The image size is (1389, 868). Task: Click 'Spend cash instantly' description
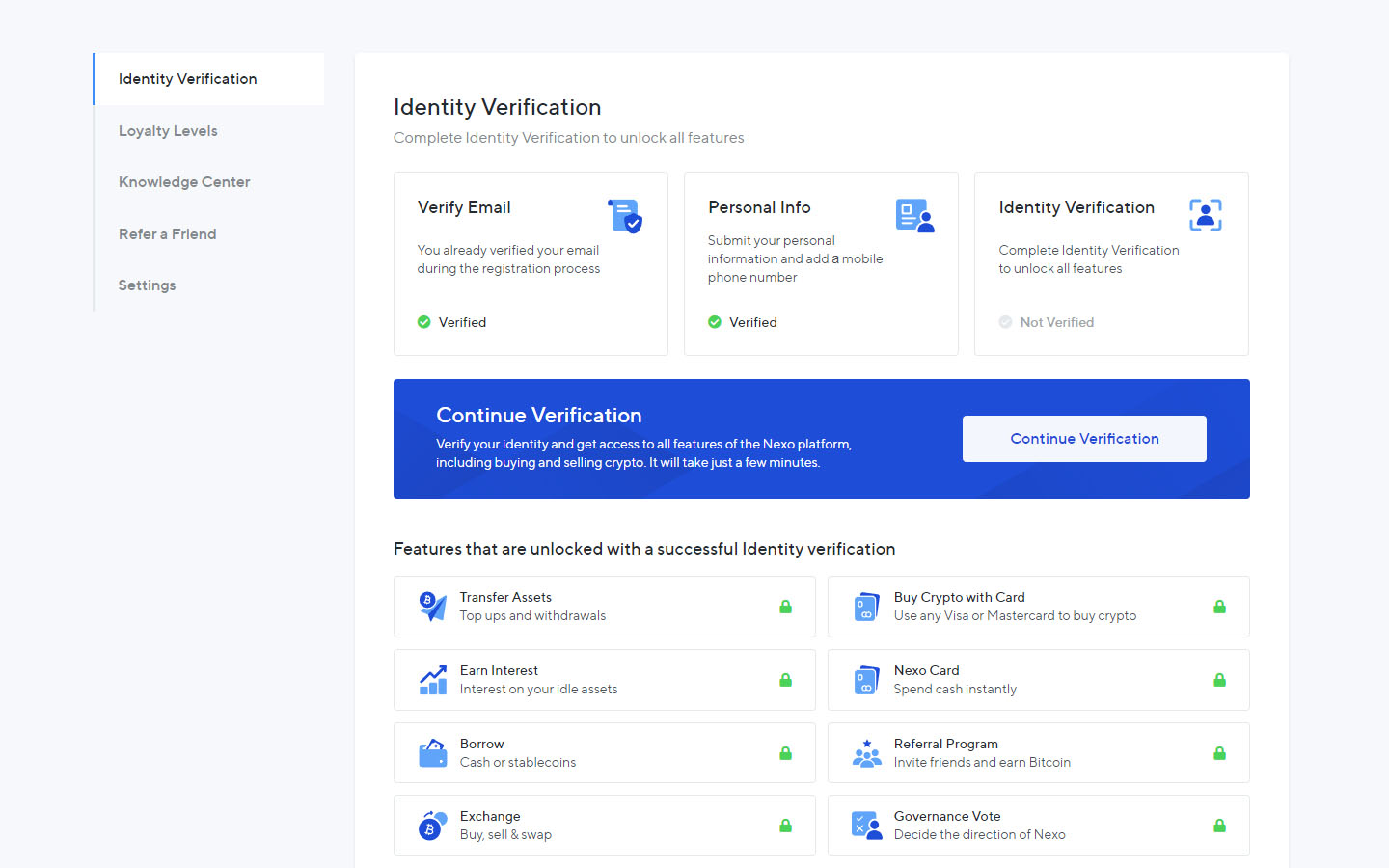click(955, 689)
